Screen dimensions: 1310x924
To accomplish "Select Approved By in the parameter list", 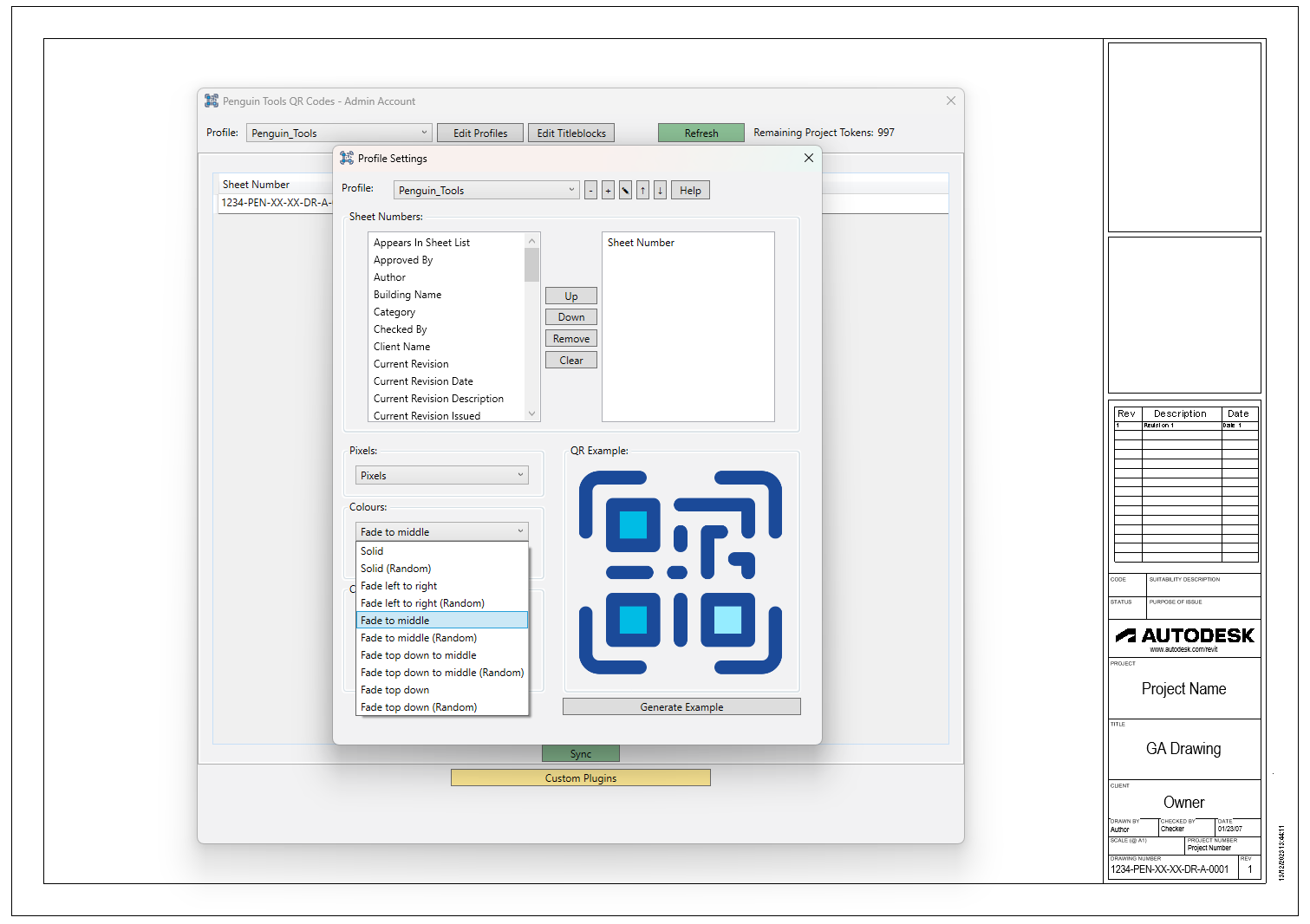I will point(446,260).
